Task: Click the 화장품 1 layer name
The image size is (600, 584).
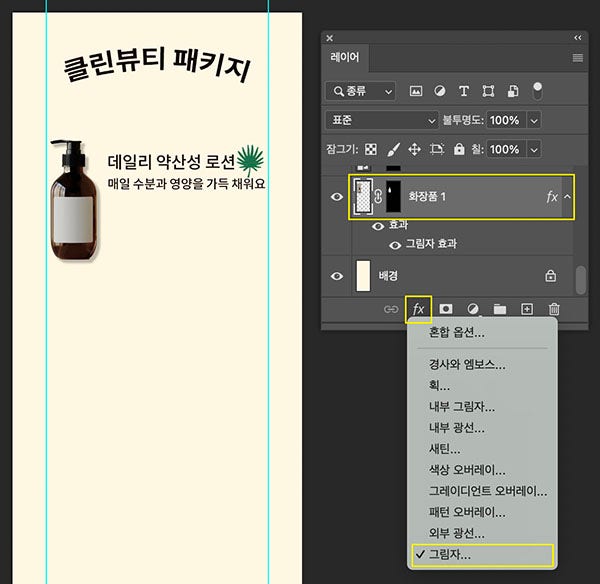Action: click(x=427, y=197)
